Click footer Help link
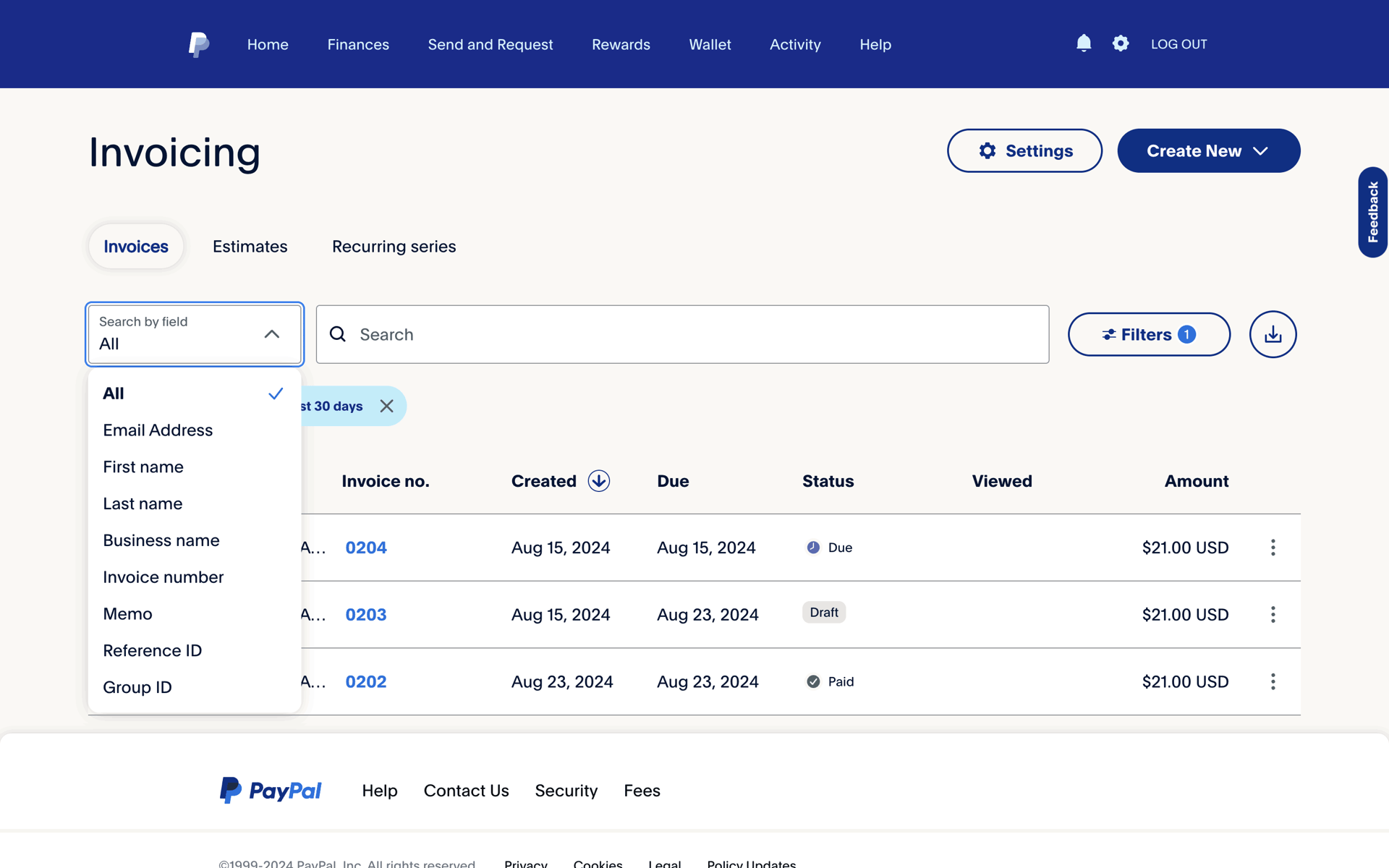 [380, 791]
